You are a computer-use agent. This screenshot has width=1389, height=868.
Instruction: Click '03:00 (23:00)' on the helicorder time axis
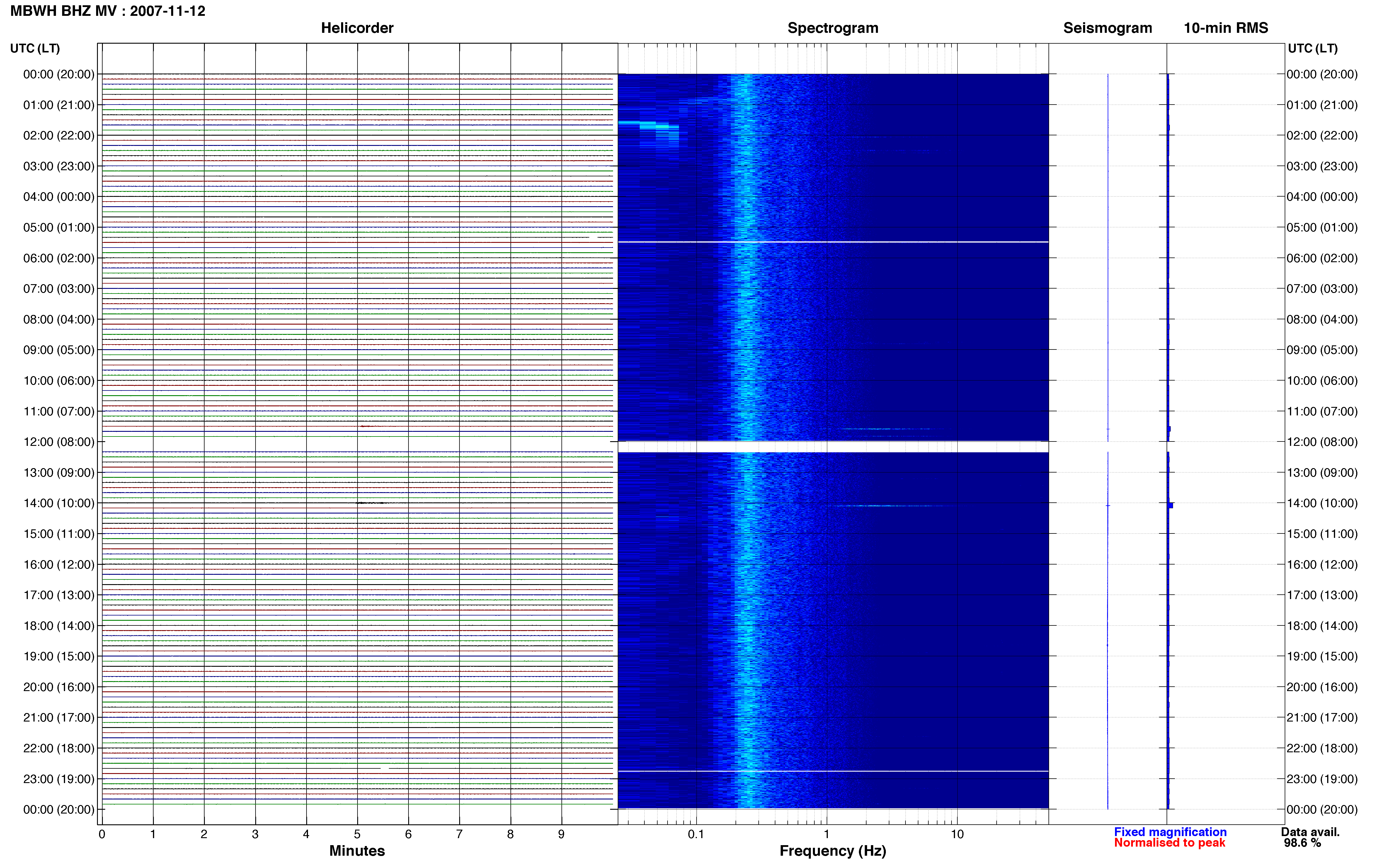coord(59,166)
